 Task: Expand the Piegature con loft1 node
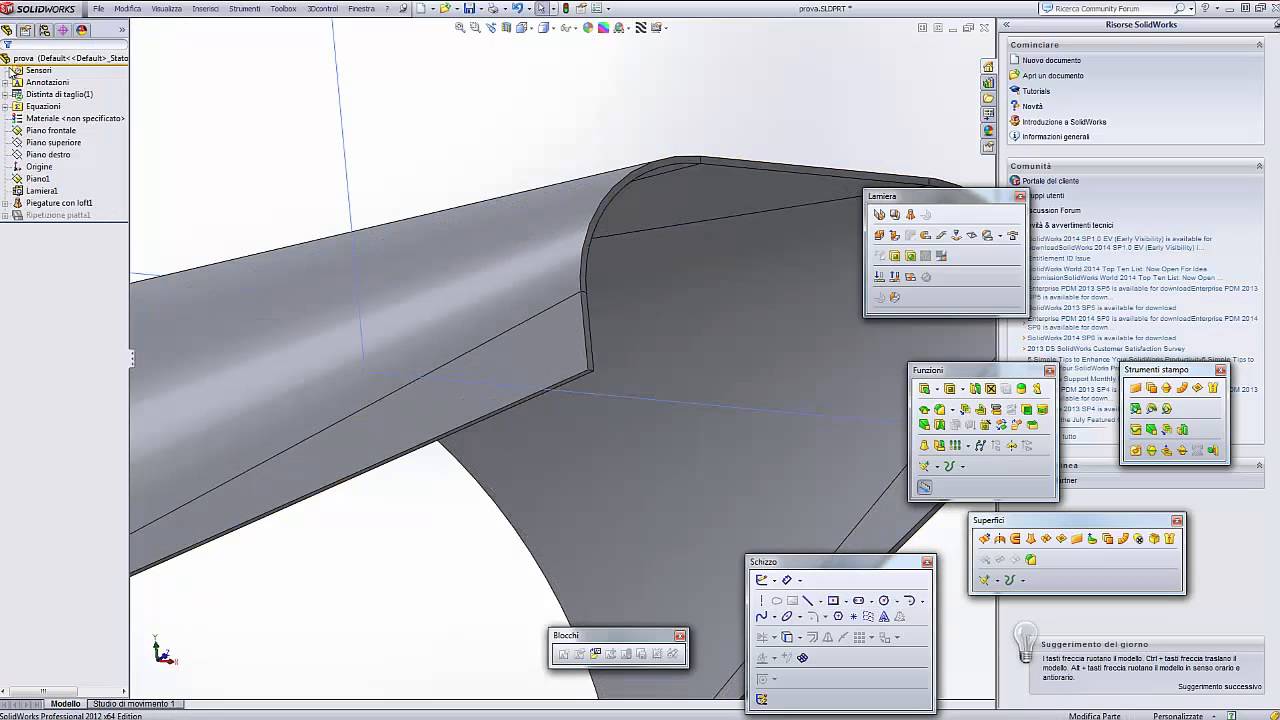click(x=6, y=203)
